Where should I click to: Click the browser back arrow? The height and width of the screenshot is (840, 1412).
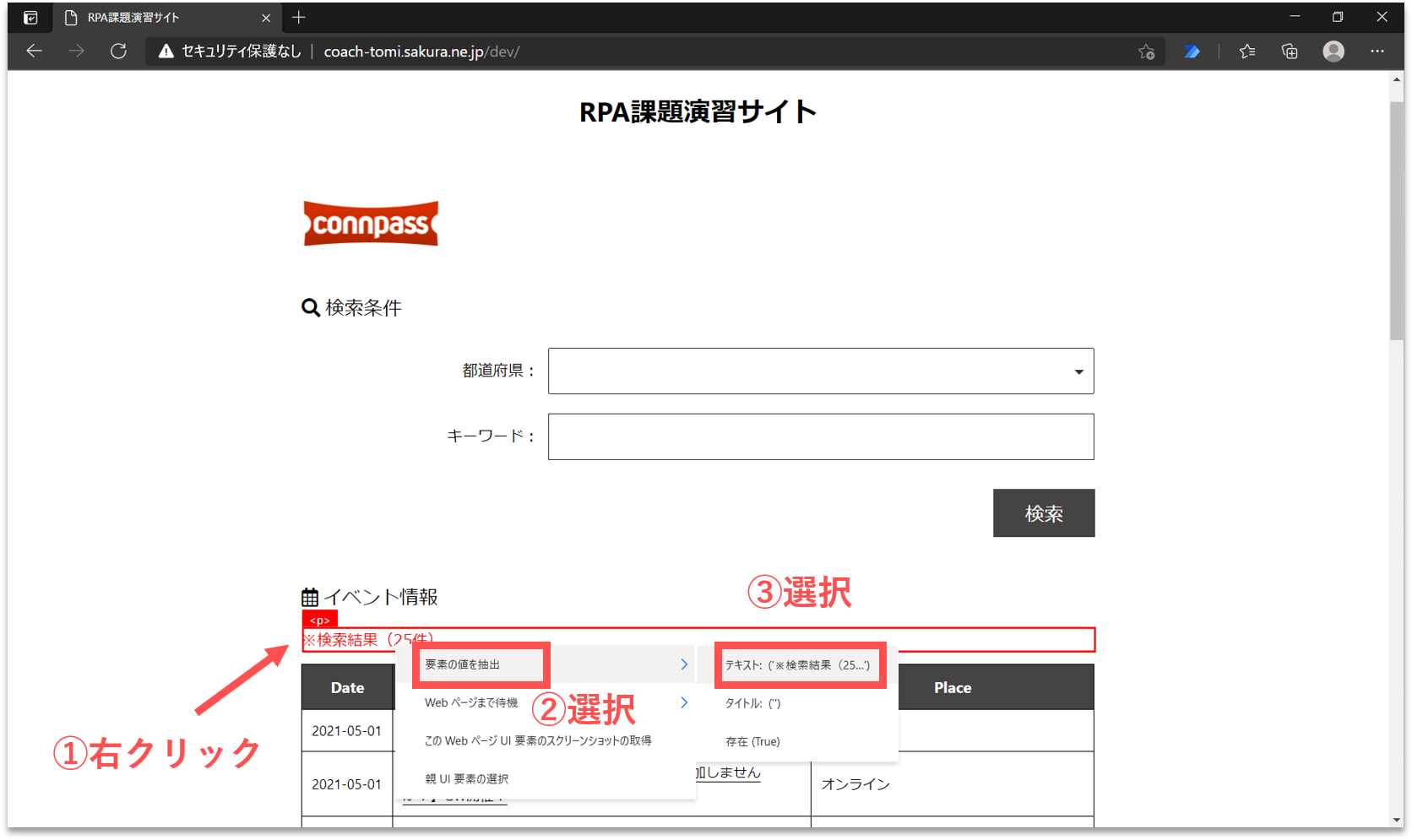coord(34,51)
